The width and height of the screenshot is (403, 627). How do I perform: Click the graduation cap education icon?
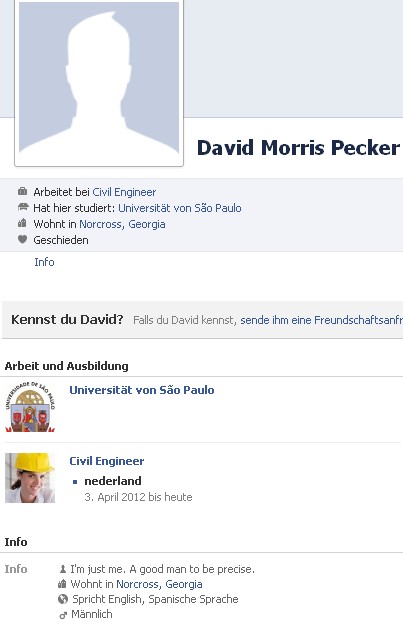[x=24, y=207]
